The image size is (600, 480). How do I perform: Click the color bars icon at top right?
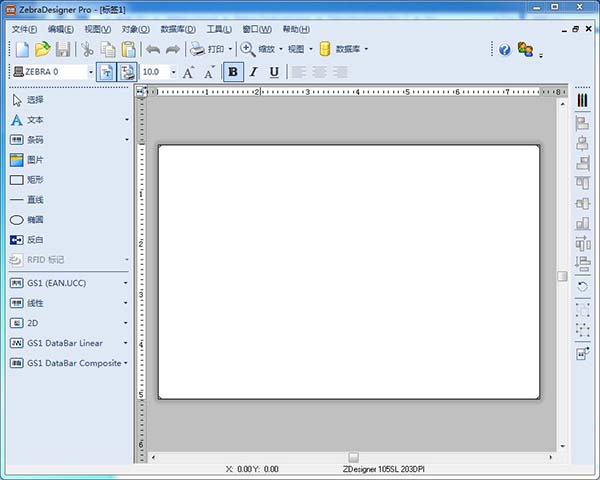click(583, 100)
